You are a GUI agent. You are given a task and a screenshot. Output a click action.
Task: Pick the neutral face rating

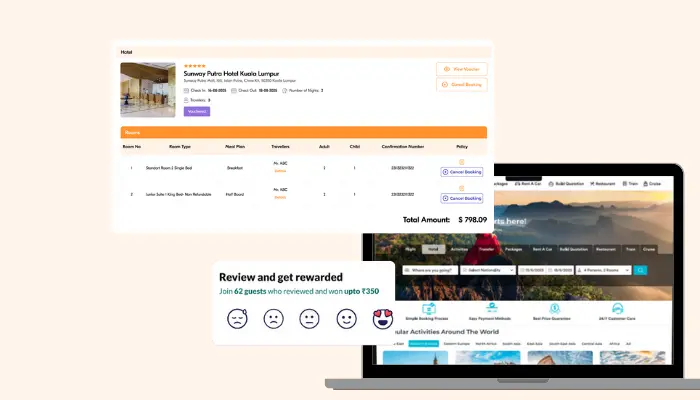pos(309,319)
